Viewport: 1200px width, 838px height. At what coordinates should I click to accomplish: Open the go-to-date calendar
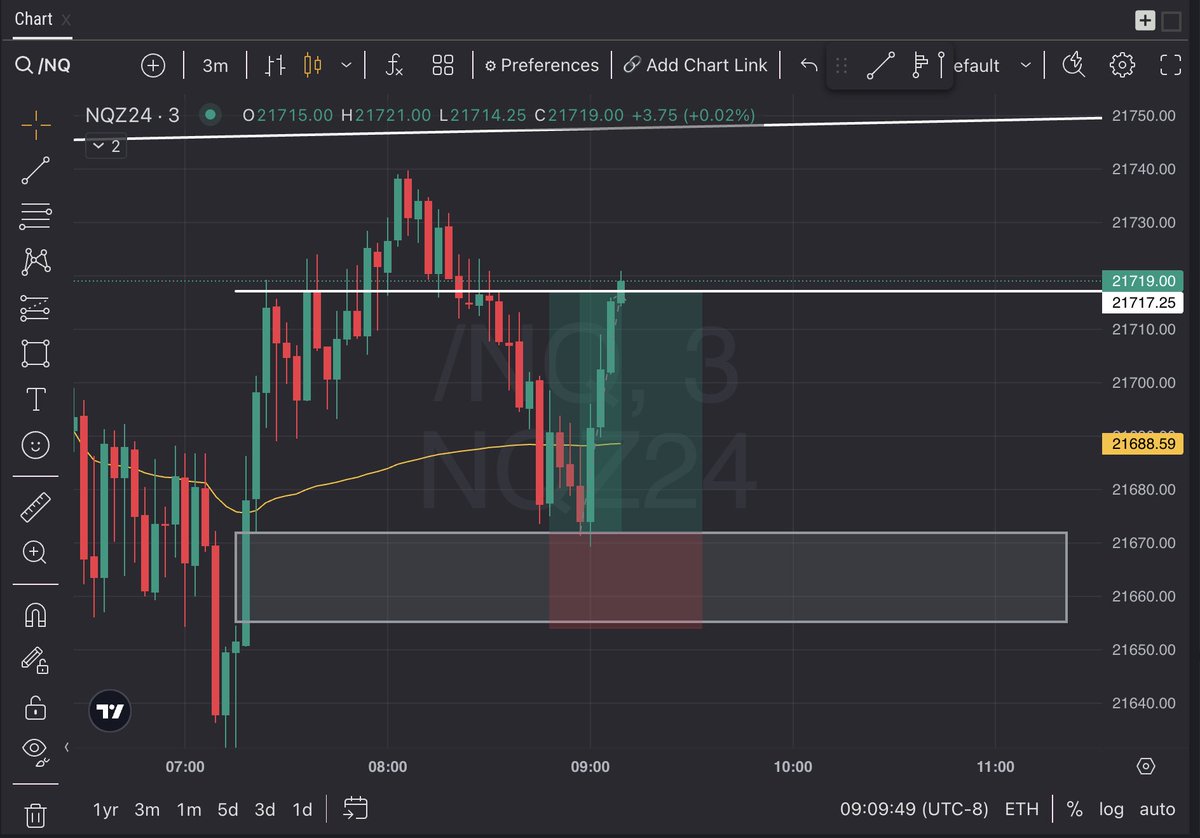point(355,808)
